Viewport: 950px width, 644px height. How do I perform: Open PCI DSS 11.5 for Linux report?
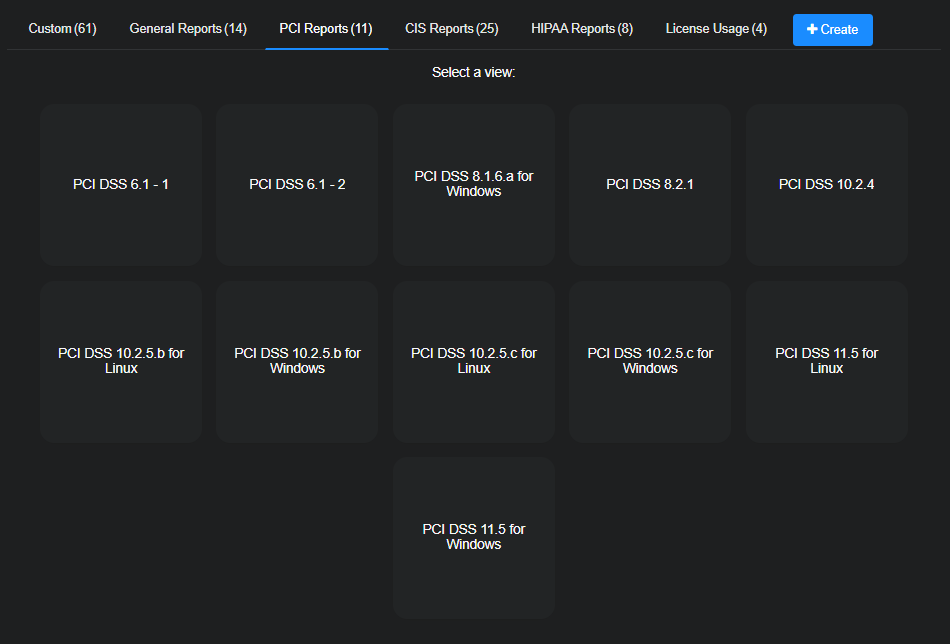827,361
